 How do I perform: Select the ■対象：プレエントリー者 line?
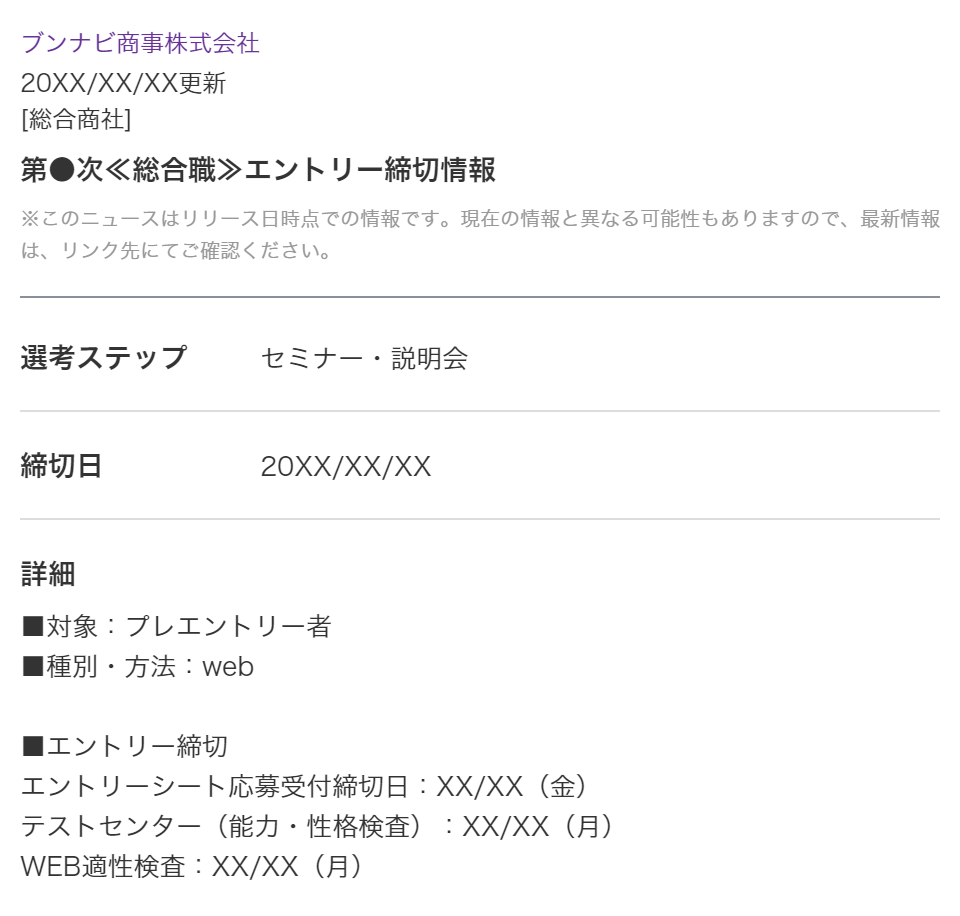coord(176,627)
